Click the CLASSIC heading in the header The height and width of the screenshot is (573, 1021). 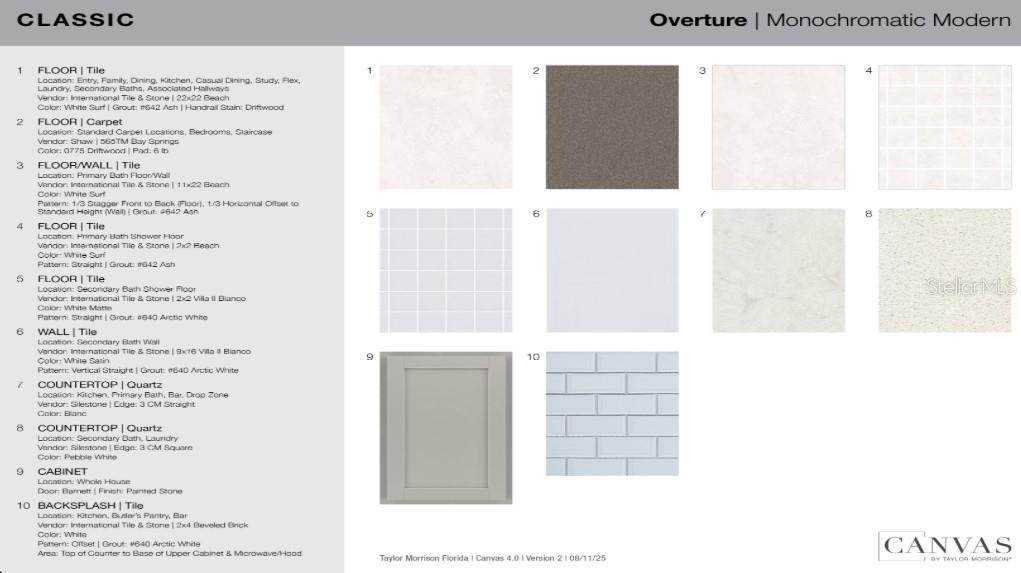pos(76,20)
